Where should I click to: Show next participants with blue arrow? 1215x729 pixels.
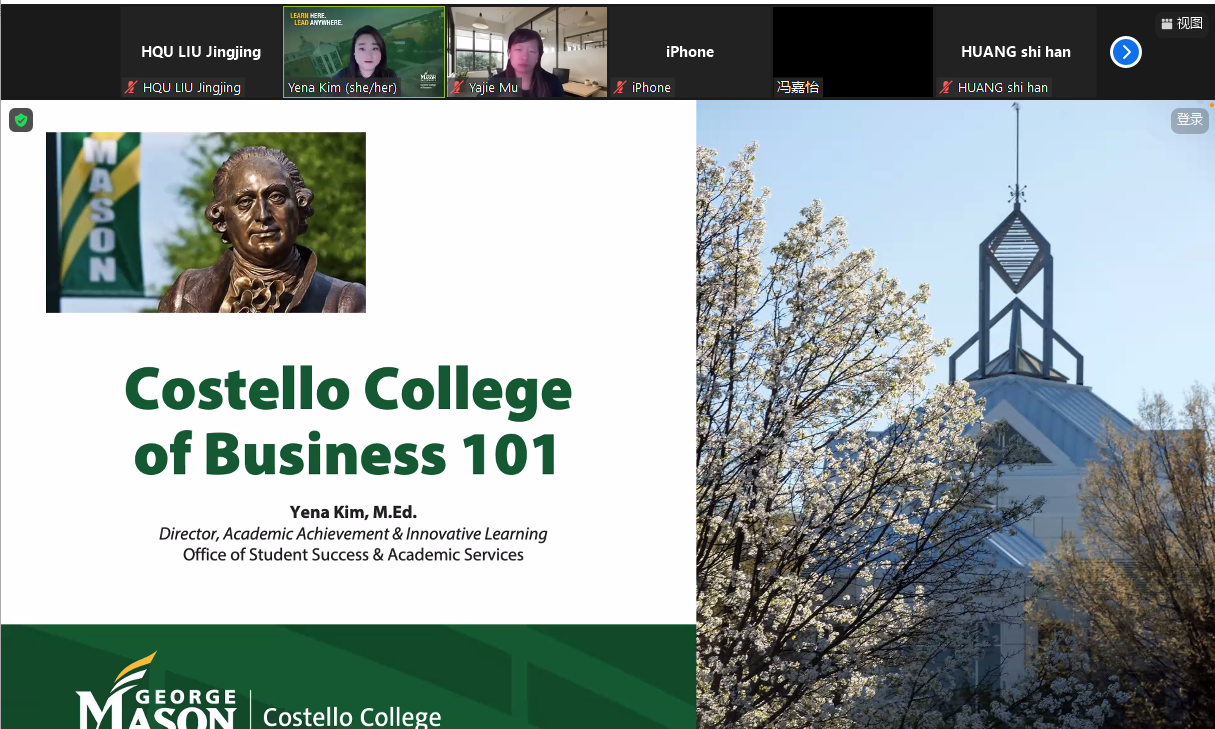(1125, 52)
